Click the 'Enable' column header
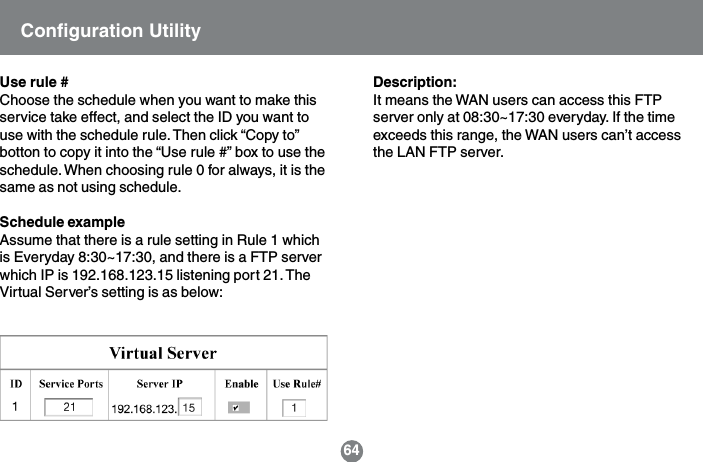The image size is (703, 462). click(x=242, y=384)
